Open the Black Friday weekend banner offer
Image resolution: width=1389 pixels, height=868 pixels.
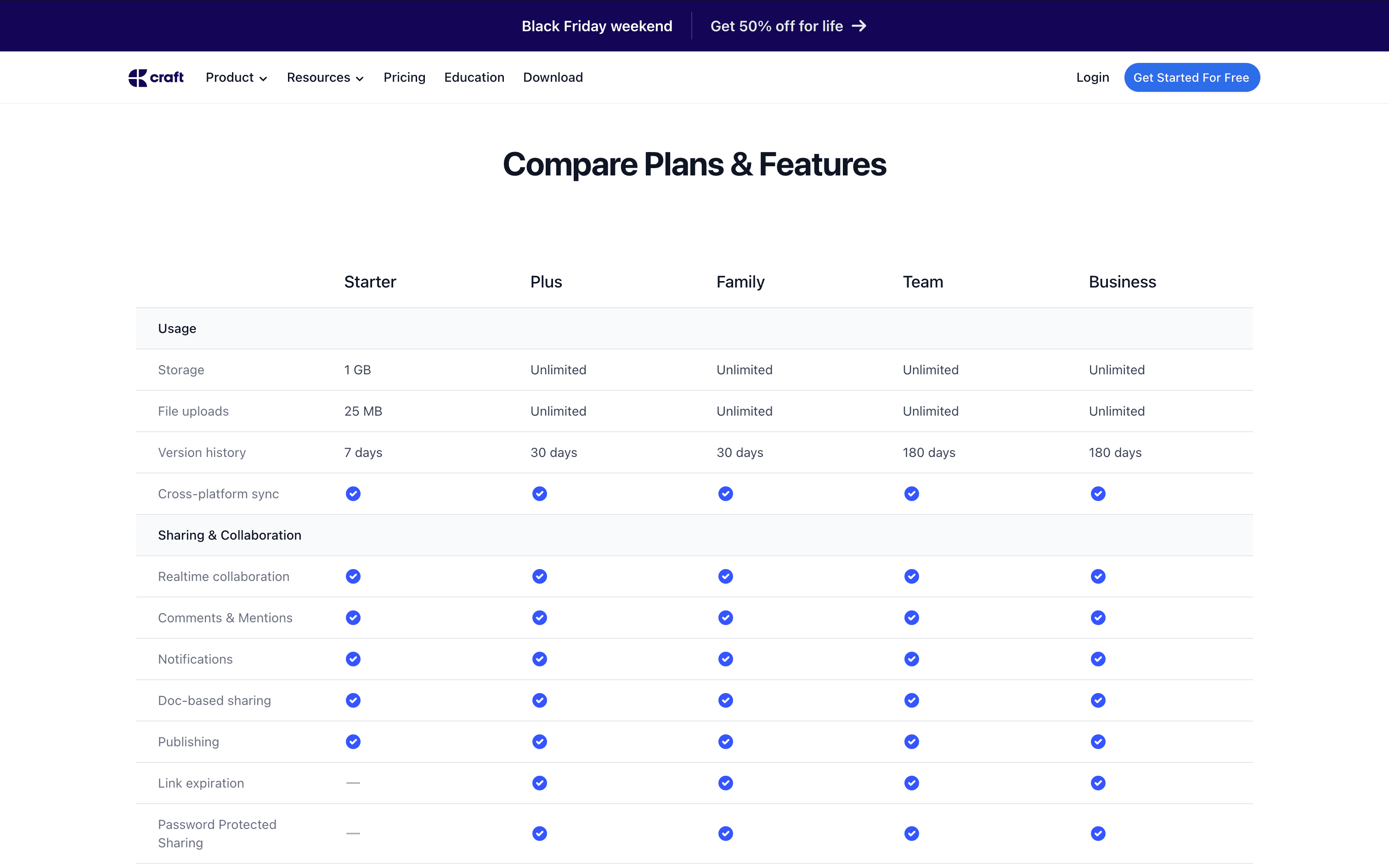(596, 26)
